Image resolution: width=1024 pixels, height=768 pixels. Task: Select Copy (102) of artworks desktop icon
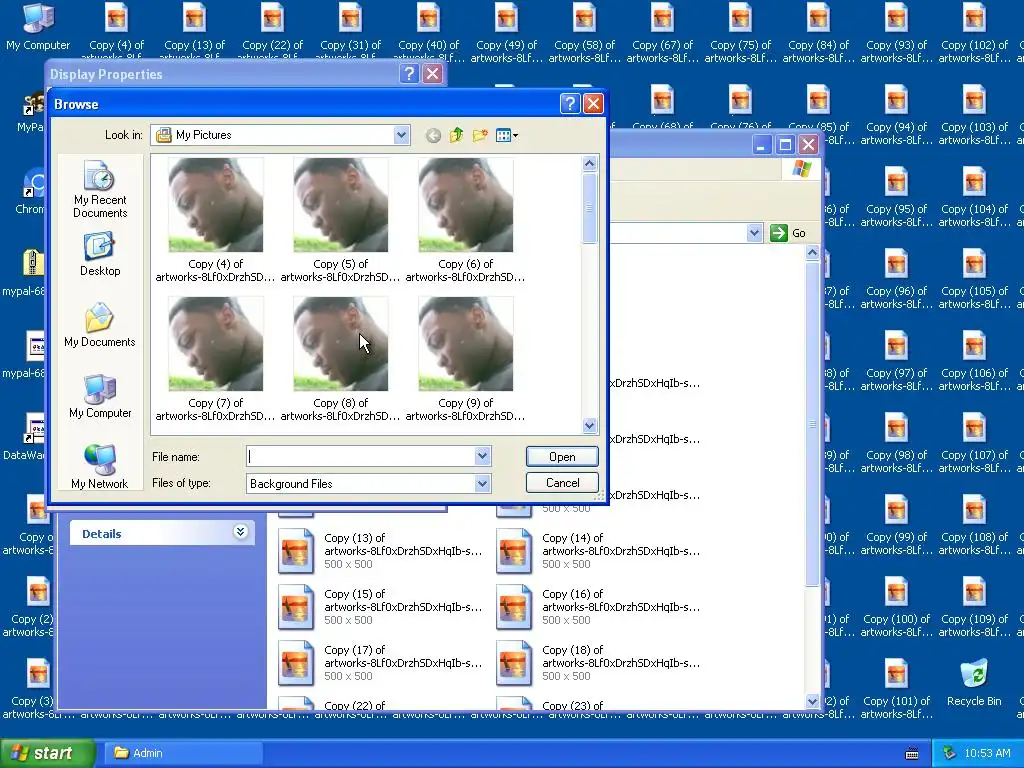pyautogui.click(x=974, y=33)
